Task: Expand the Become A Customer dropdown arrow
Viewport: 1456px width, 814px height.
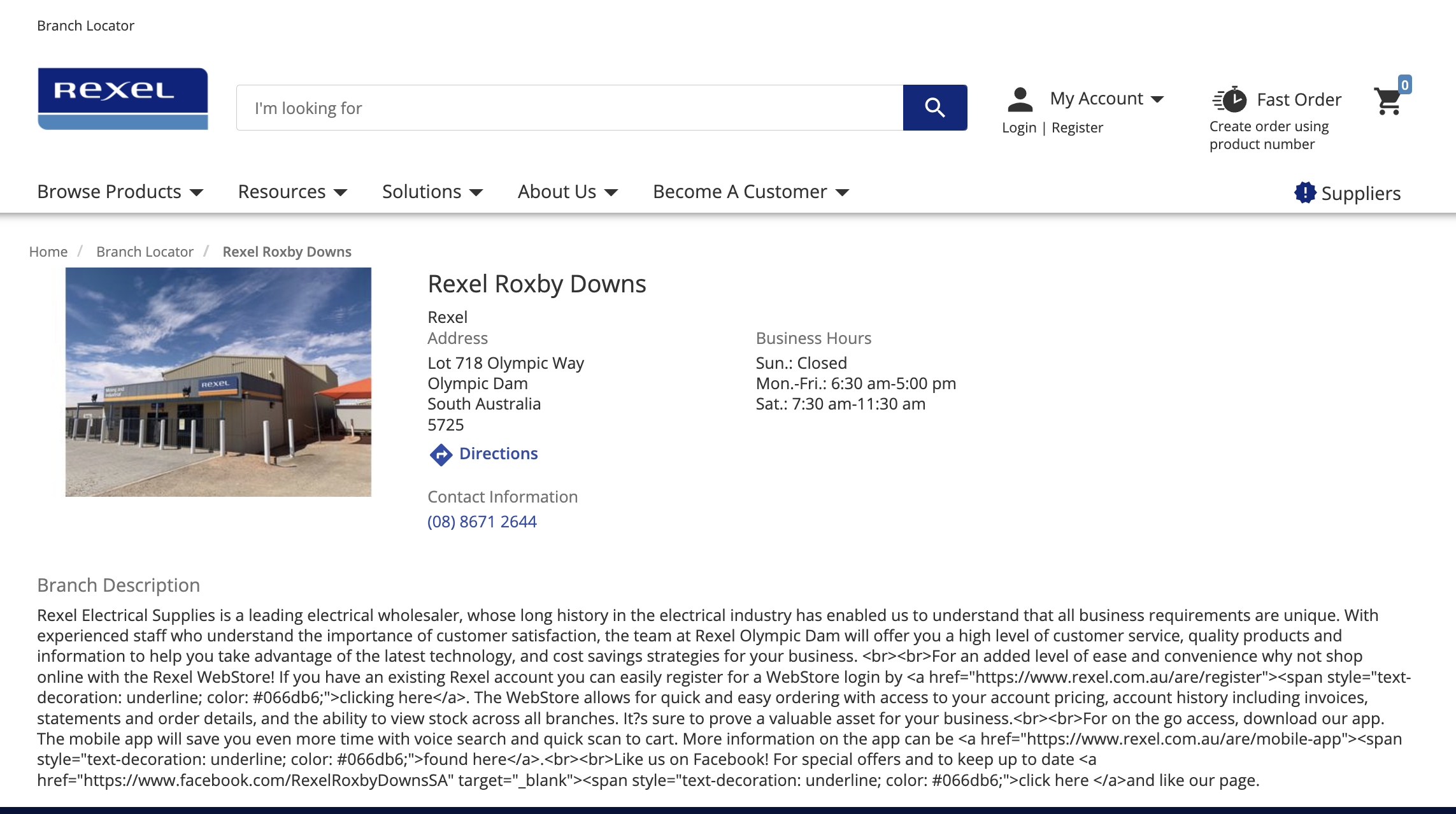Action: [x=842, y=192]
